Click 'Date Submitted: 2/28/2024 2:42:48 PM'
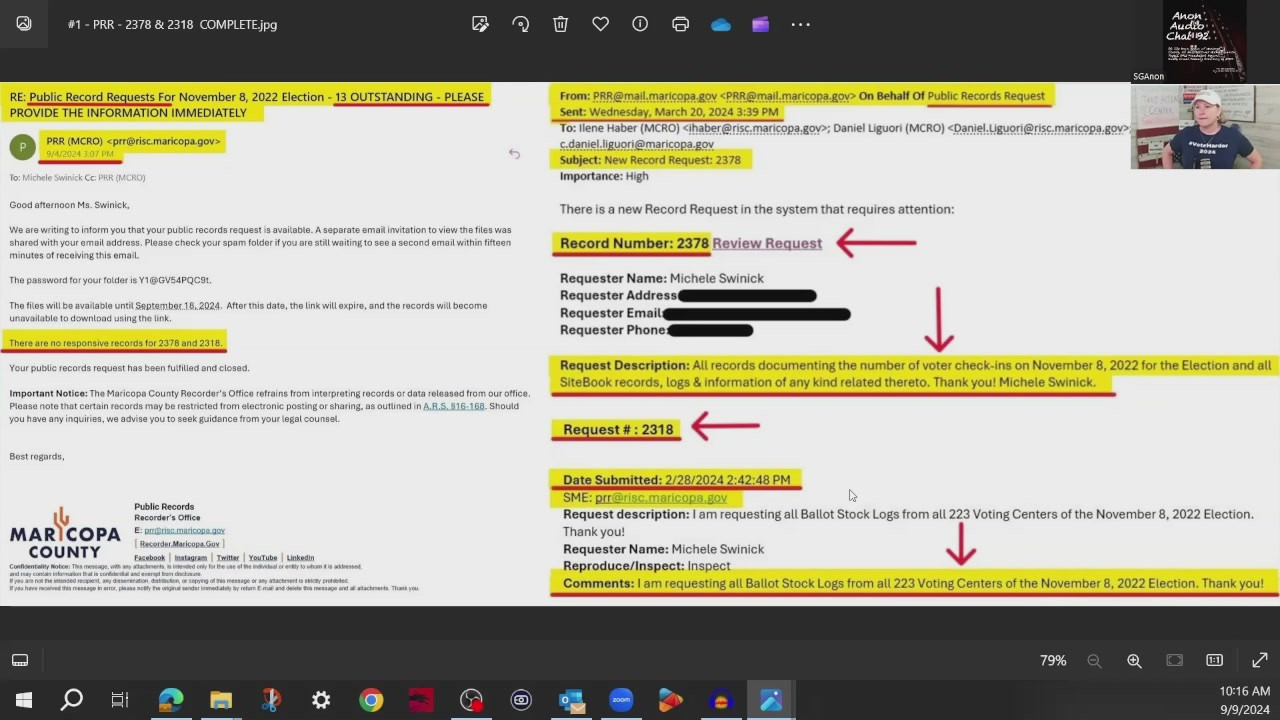The image size is (1280, 720). 676,480
